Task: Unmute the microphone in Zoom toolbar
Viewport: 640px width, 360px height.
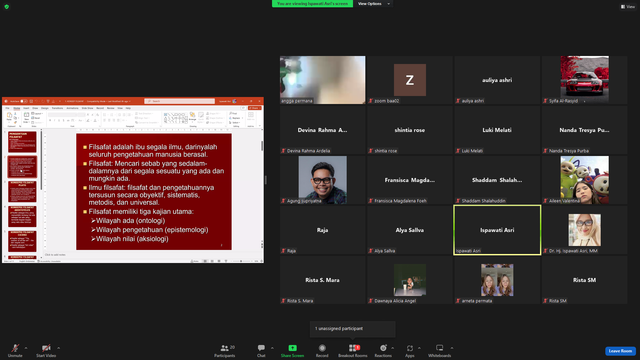Action: tap(15, 350)
